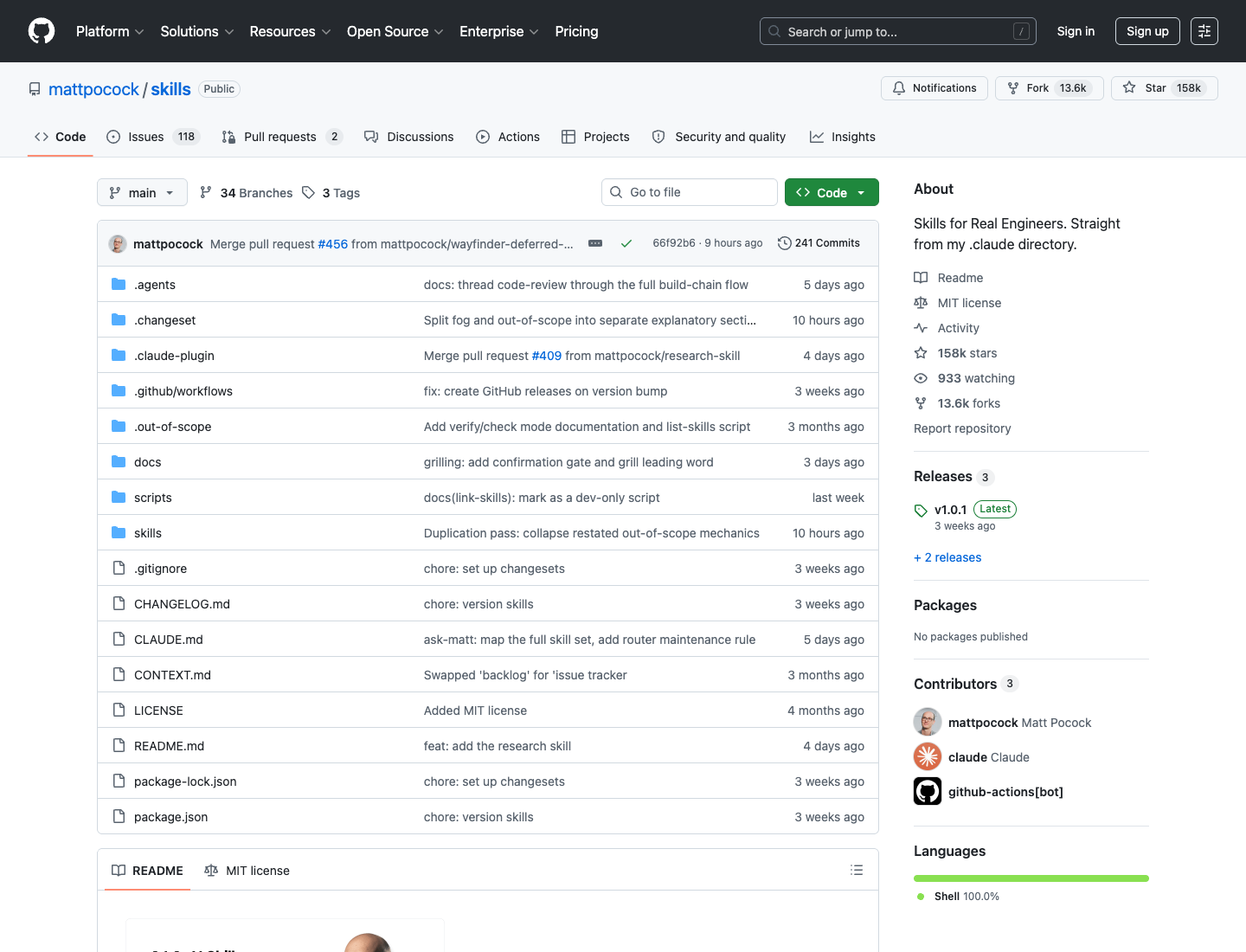Click the scripts folder icon
Image resolution: width=1246 pixels, height=952 pixels.
119,498
